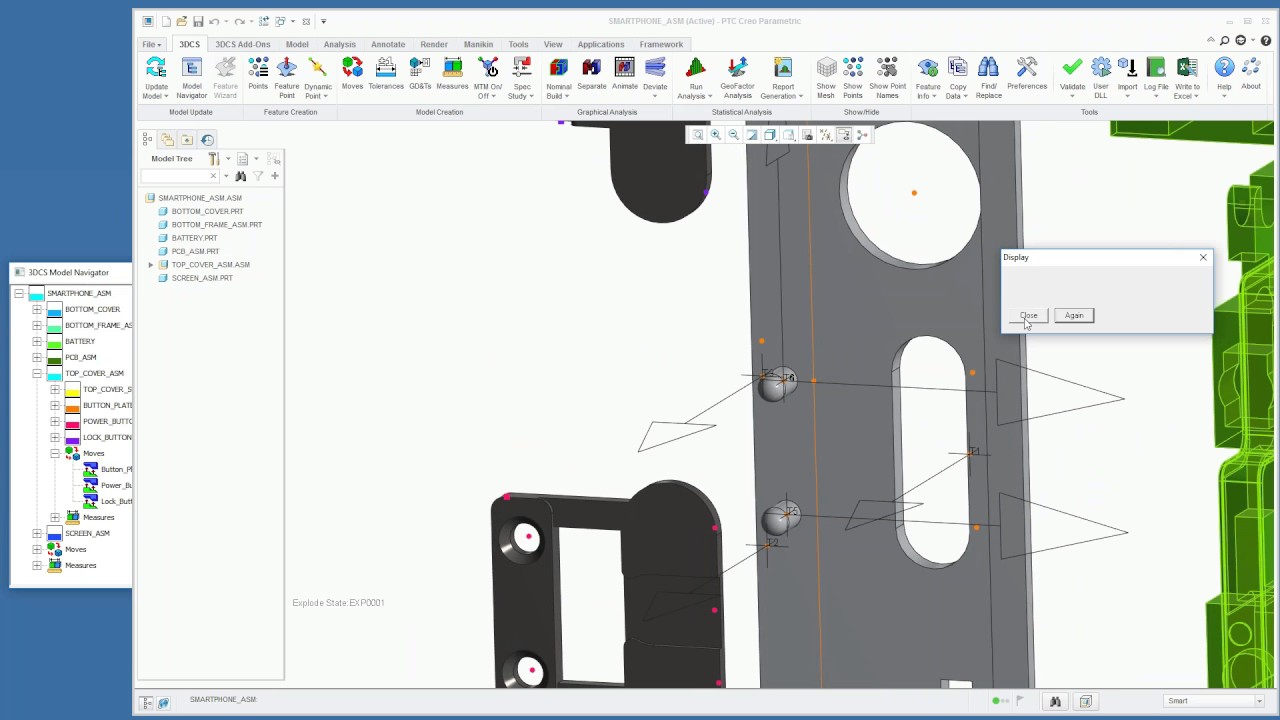Screen dimensions: 1280x720
Task: Click Show Point Names icon
Action: 887,67
